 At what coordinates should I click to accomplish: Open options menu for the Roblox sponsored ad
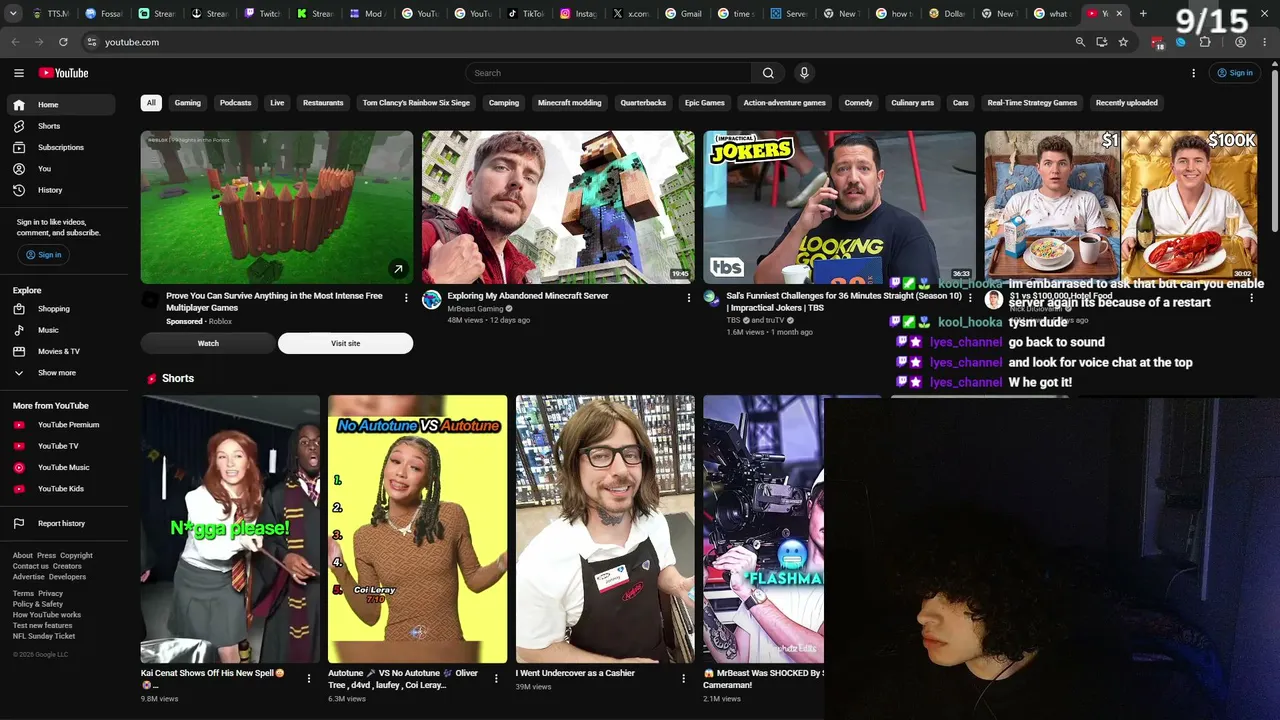click(x=406, y=298)
